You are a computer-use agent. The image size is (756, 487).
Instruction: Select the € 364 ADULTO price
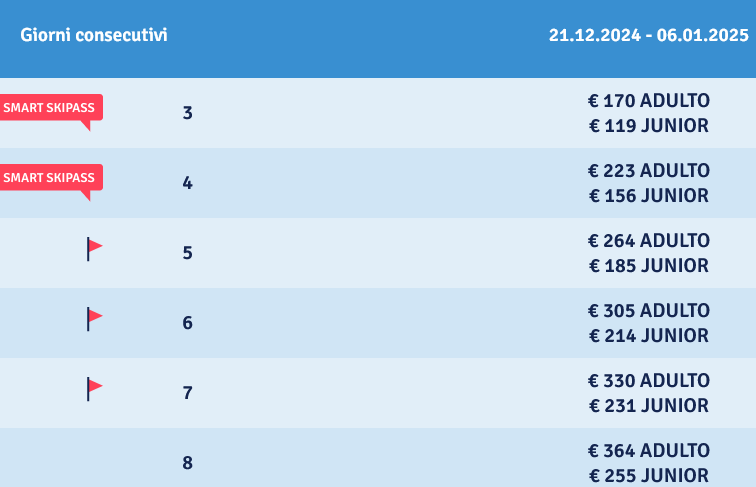[x=648, y=451]
